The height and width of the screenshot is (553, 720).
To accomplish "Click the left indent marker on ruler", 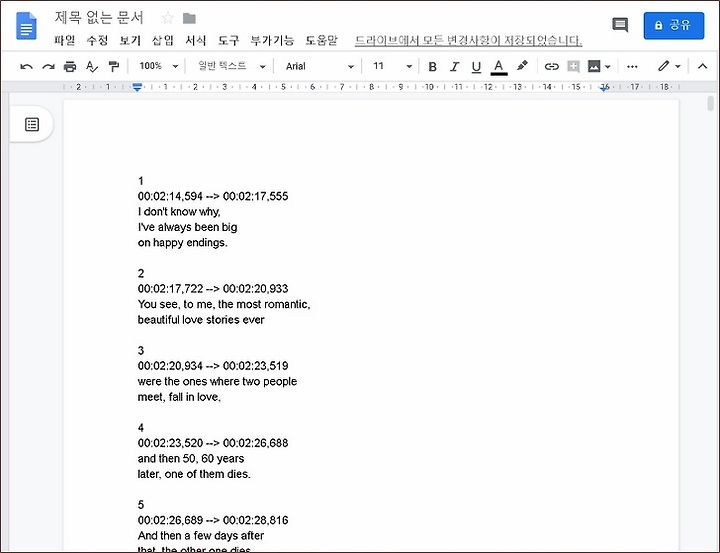I will 137,87.
